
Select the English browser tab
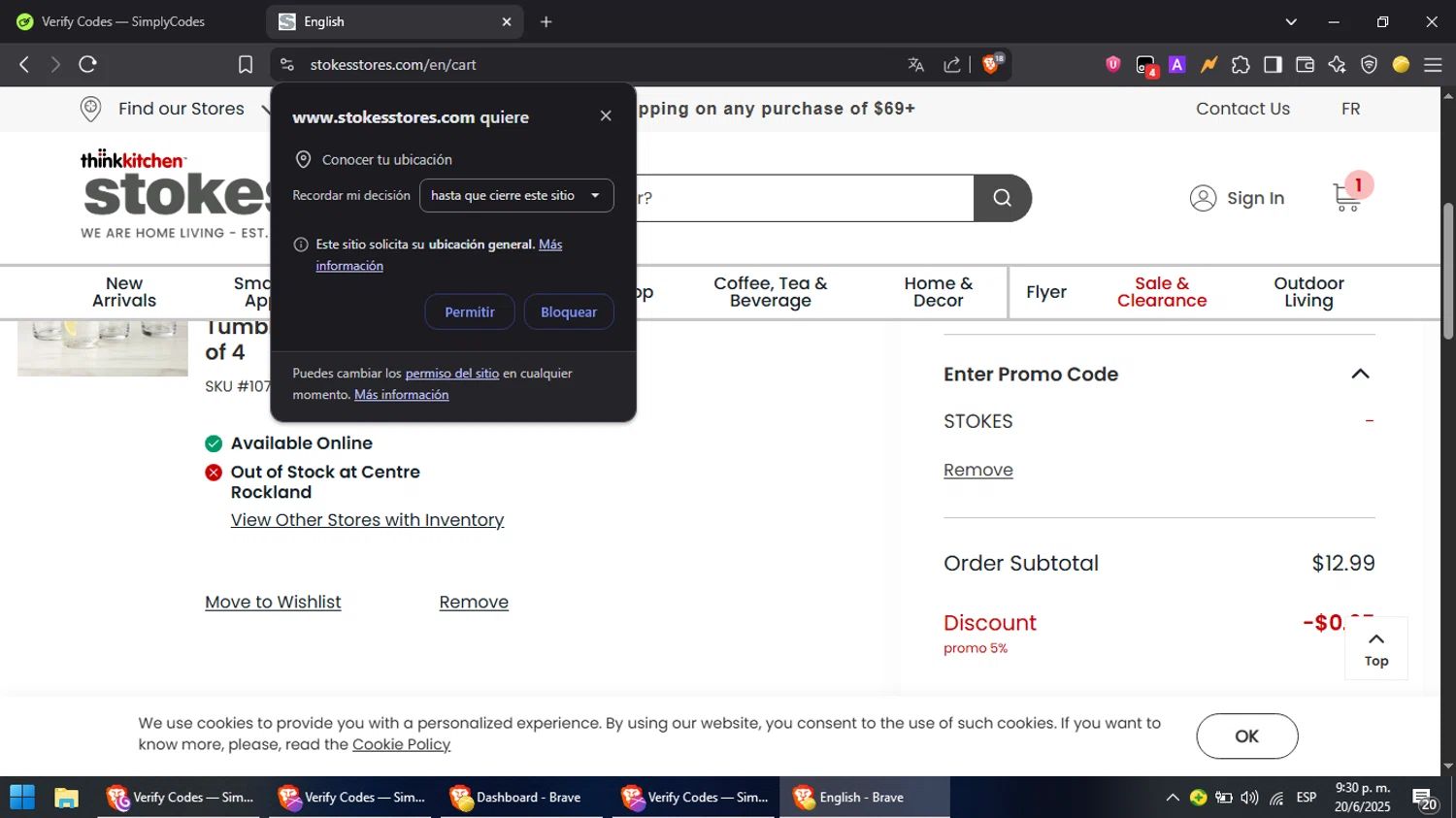[395, 21]
